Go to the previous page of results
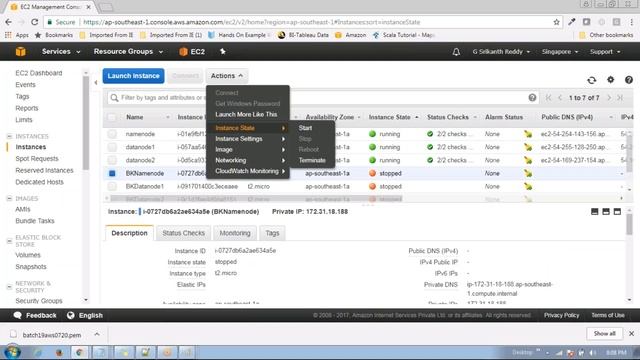 tap(560, 98)
